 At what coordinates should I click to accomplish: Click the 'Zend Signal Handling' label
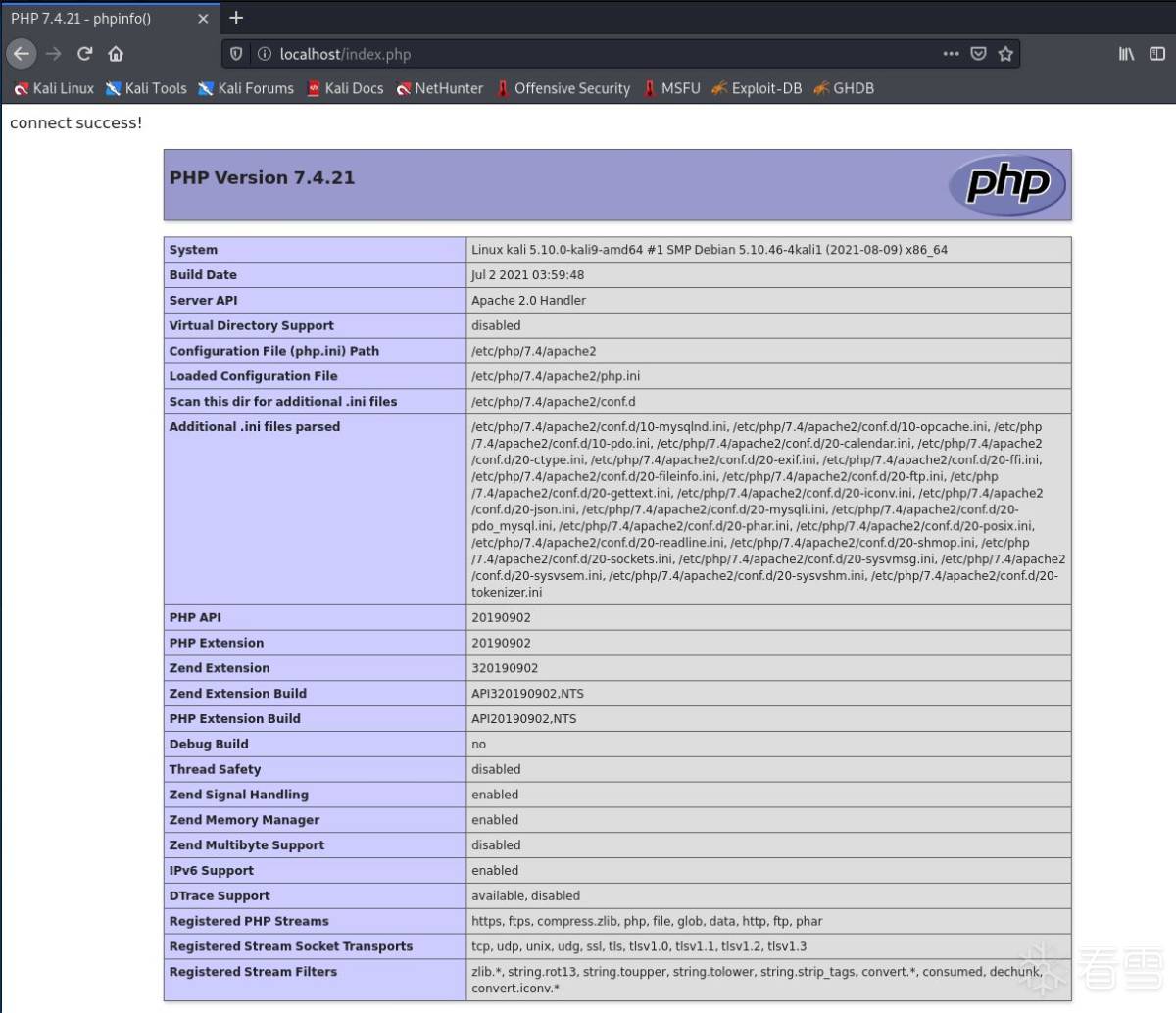tap(239, 796)
